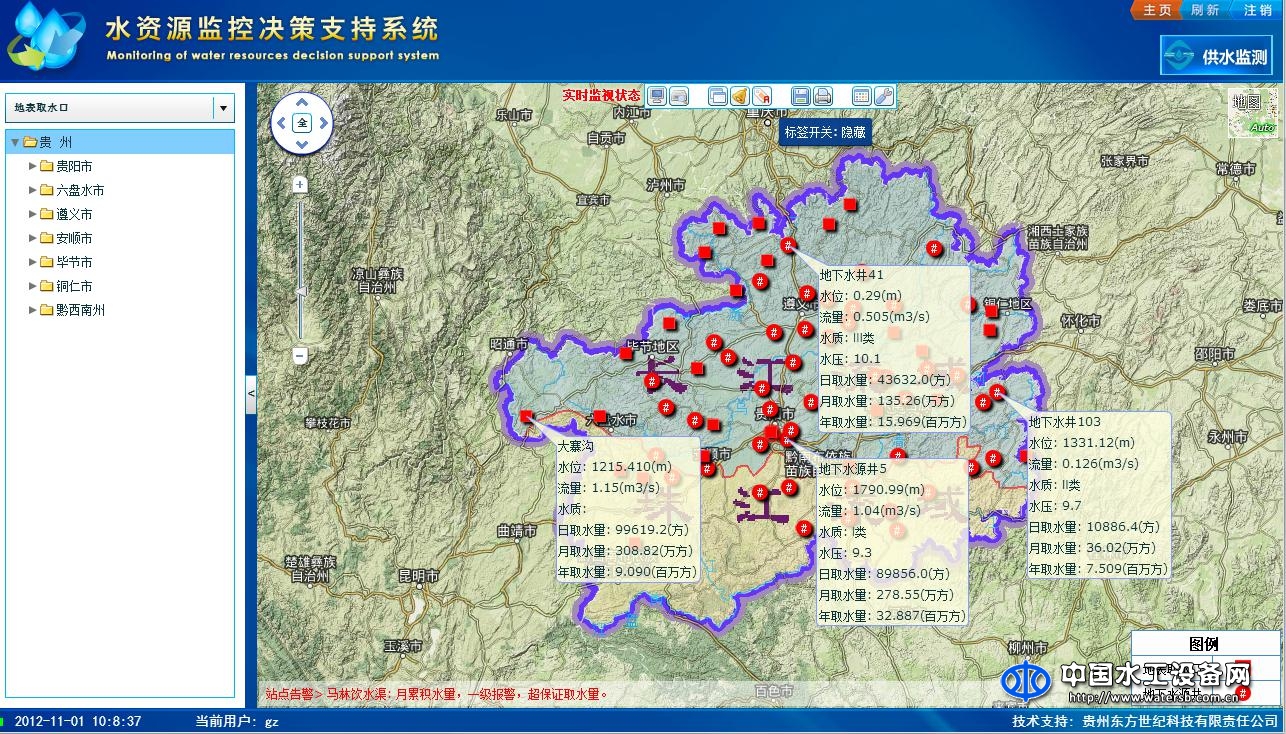Save the map using floppy disk icon
This screenshot has height=734, width=1286.
800,96
